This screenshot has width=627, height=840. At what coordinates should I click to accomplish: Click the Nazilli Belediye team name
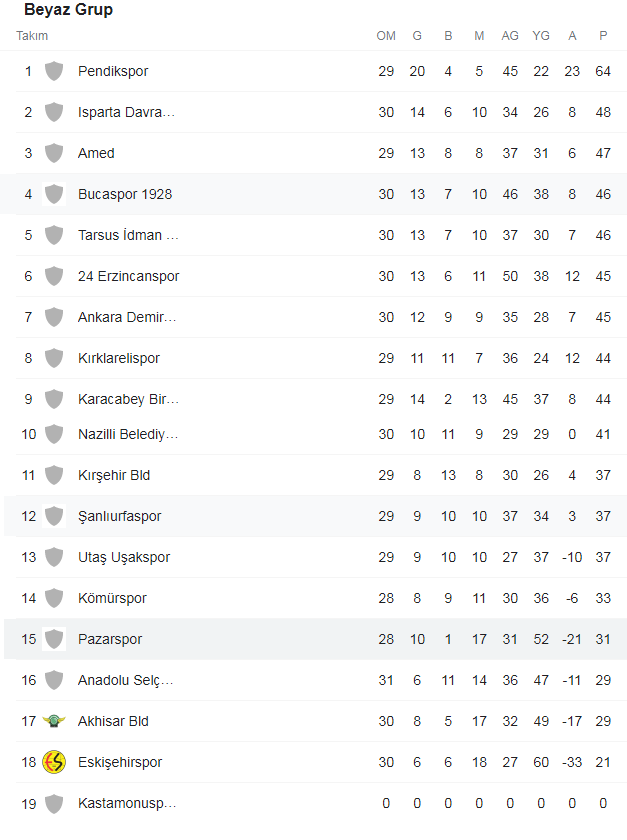click(128, 434)
